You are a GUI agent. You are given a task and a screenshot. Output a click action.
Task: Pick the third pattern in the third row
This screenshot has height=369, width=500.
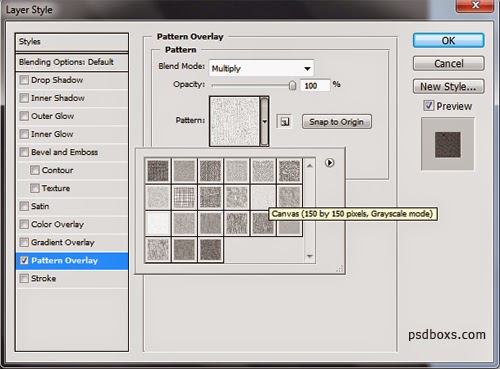point(211,223)
